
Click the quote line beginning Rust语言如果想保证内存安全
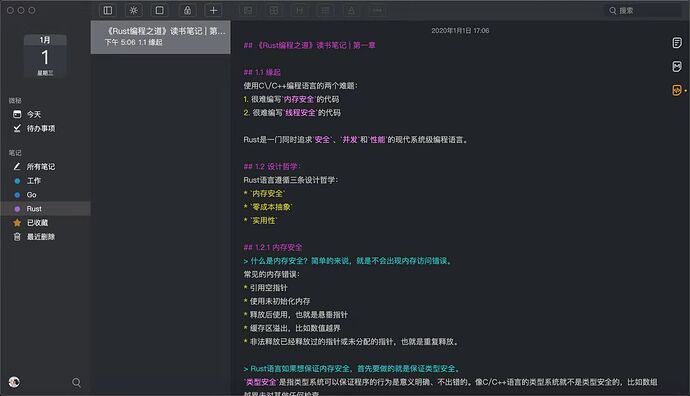pos(352,369)
